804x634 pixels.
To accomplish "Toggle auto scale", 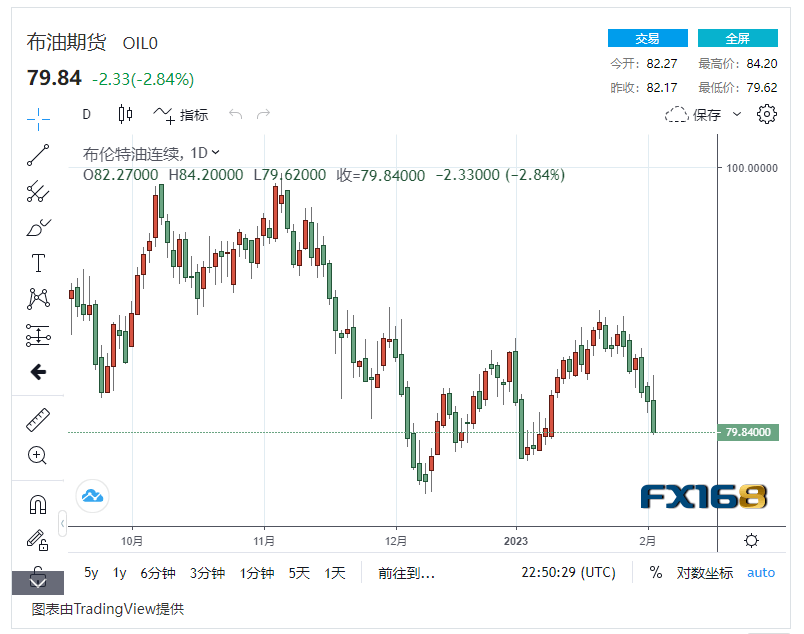I will coord(761,572).
